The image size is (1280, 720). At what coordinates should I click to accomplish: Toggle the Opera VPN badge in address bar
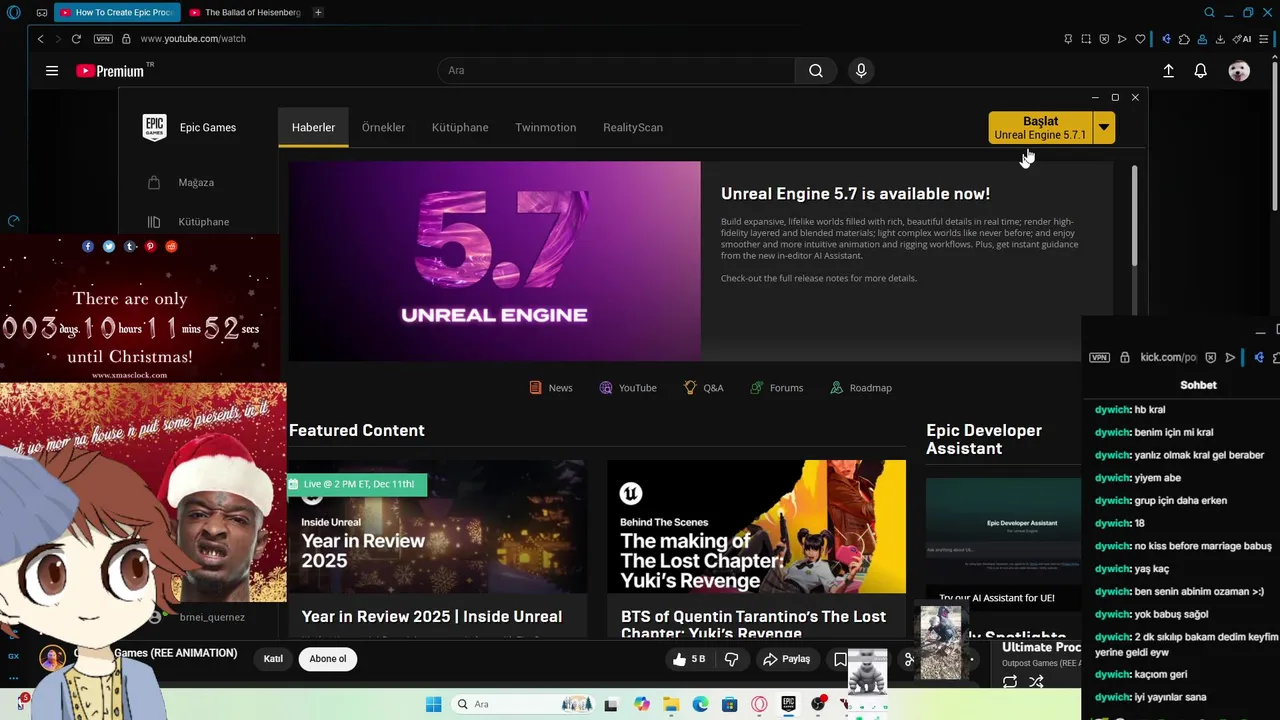pyautogui.click(x=103, y=39)
